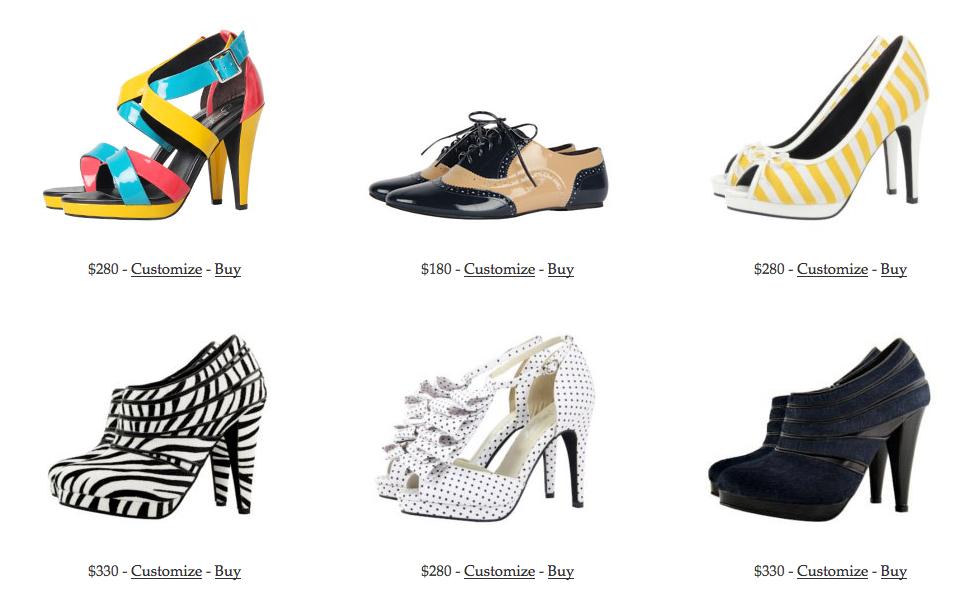The width and height of the screenshot is (968, 603).
Task: Buy the colorful strappy sandal
Action: 227,269
